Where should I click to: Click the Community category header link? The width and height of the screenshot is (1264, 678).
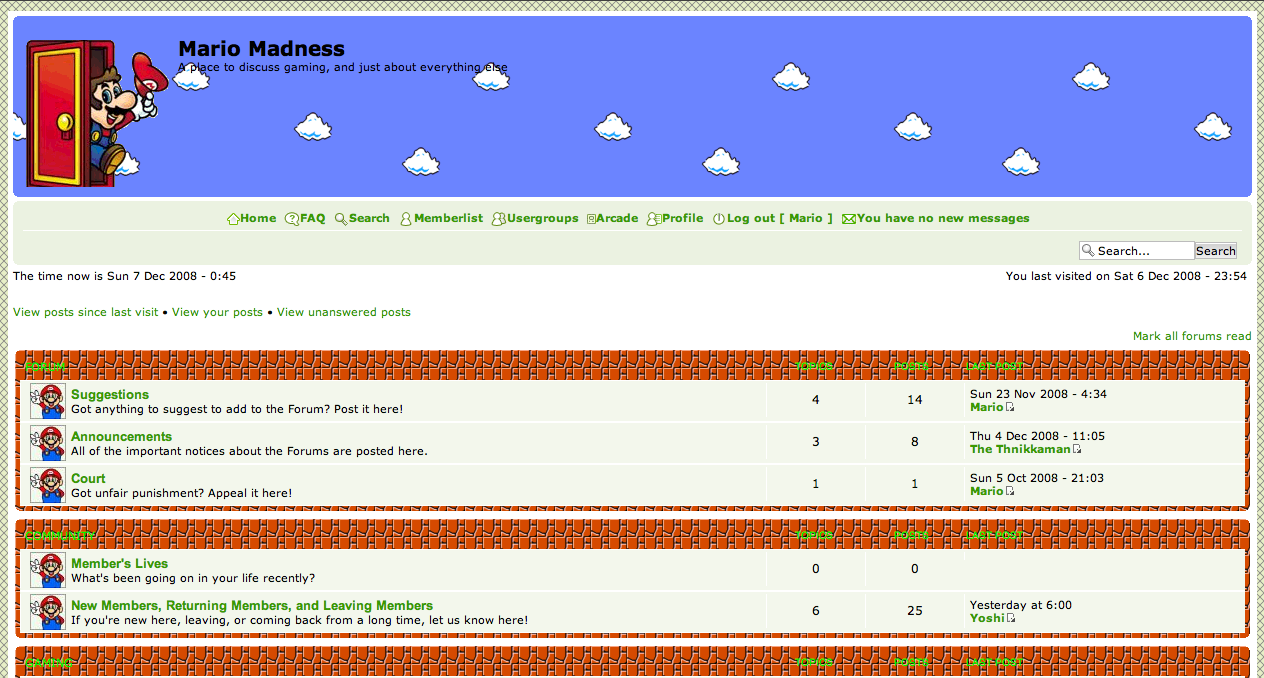[60, 536]
